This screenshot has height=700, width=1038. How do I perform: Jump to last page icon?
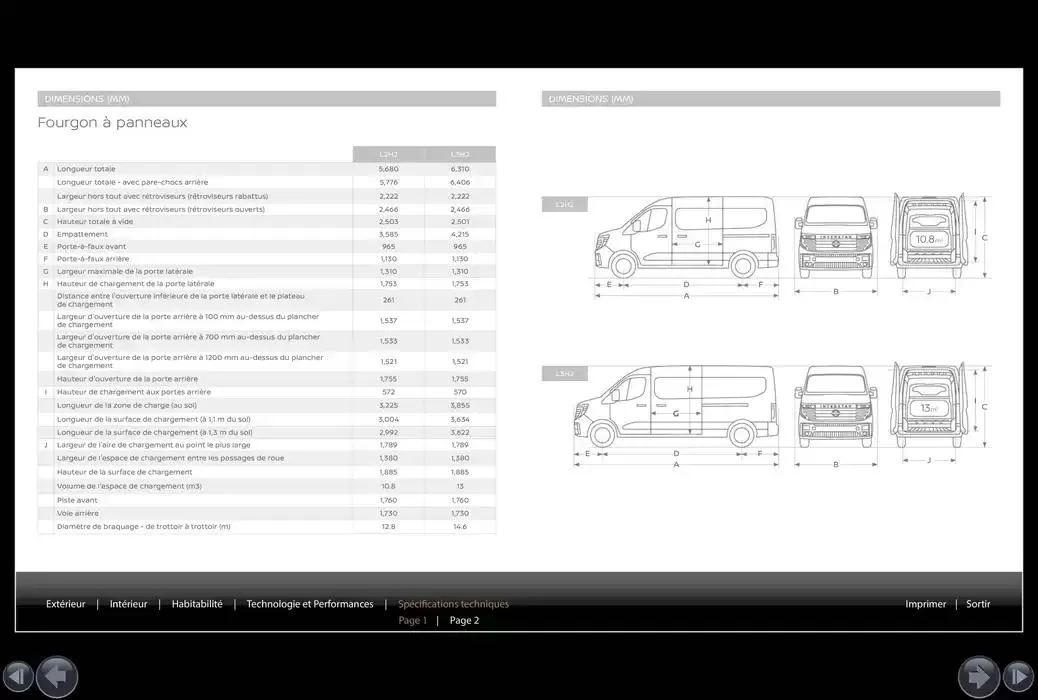click(1018, 677)
